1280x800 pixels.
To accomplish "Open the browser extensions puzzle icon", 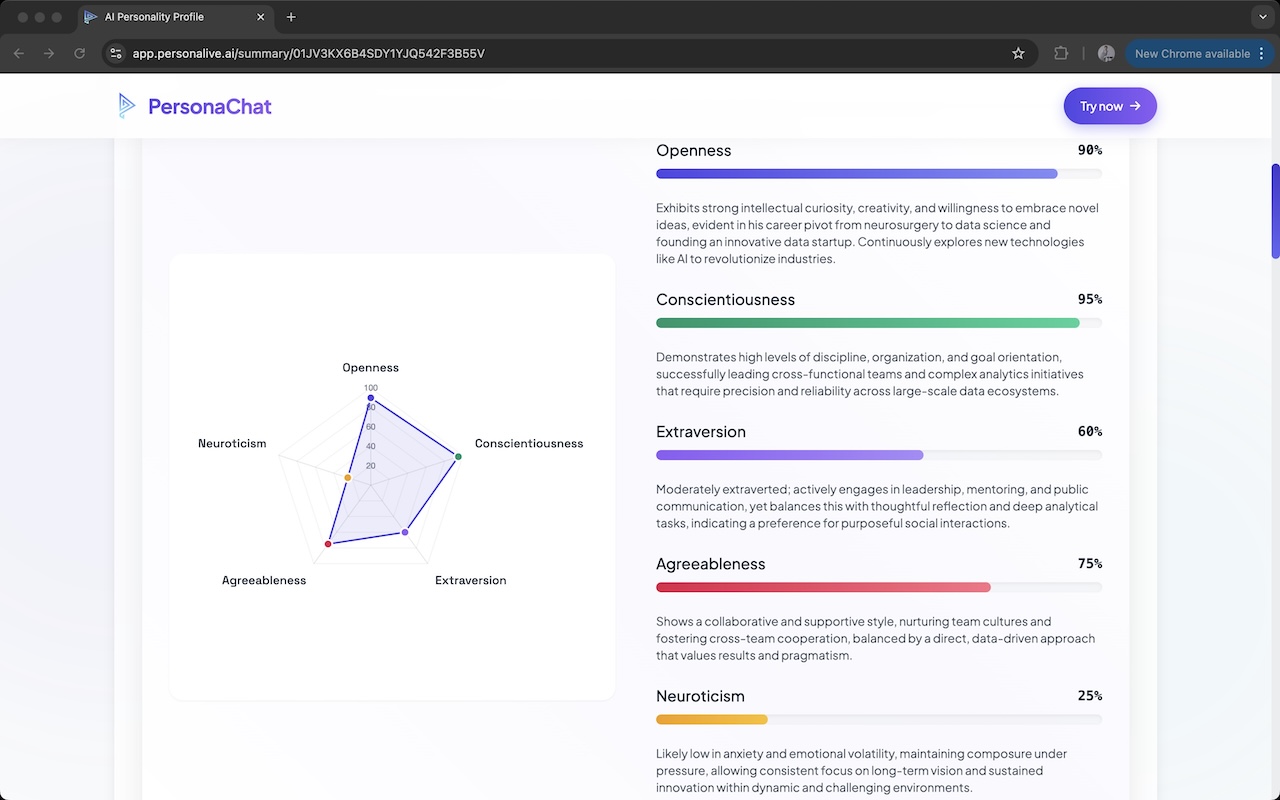I will pos(1061,53).
